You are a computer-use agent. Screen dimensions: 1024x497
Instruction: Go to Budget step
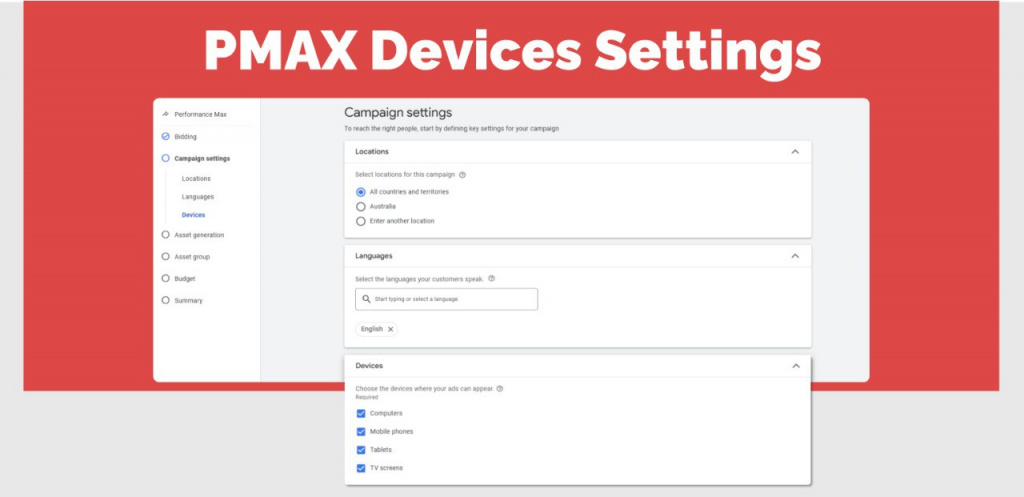click(185, 278)
